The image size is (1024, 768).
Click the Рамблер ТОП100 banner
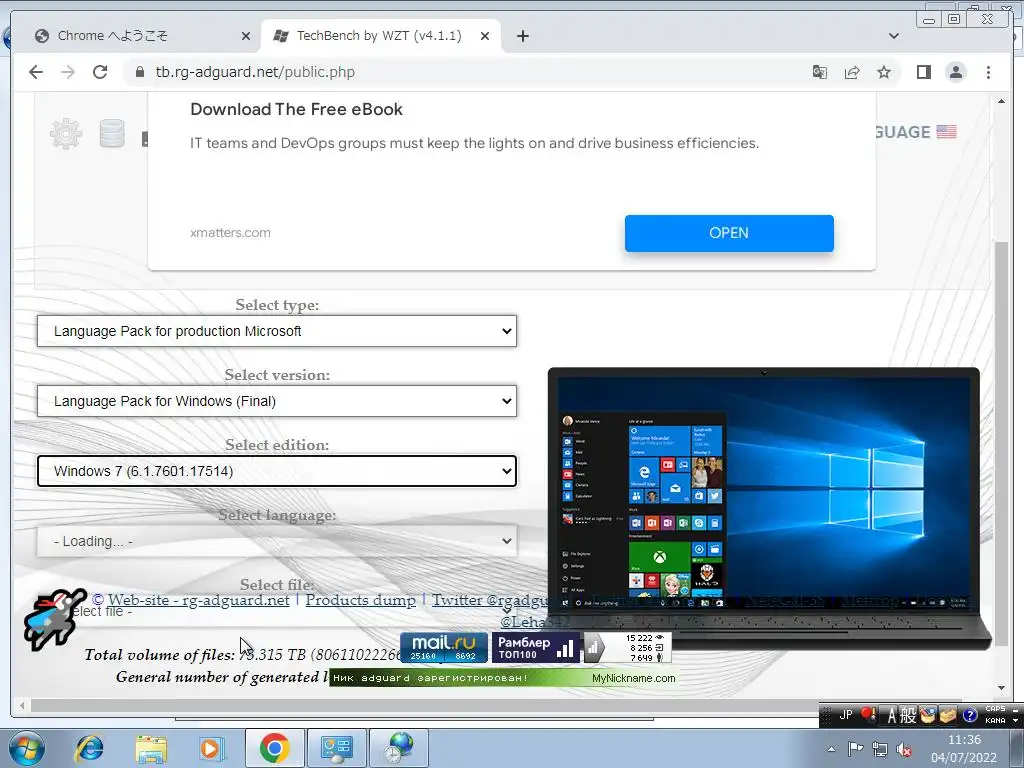536,647
